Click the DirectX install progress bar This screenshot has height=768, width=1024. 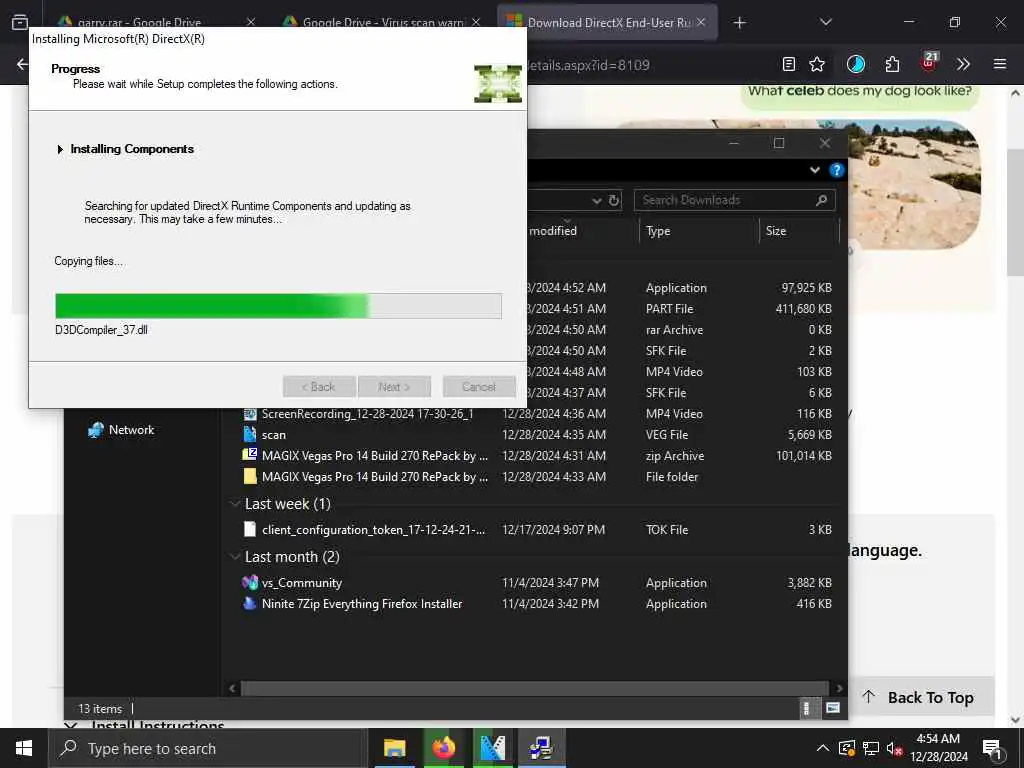coord(278,306)
